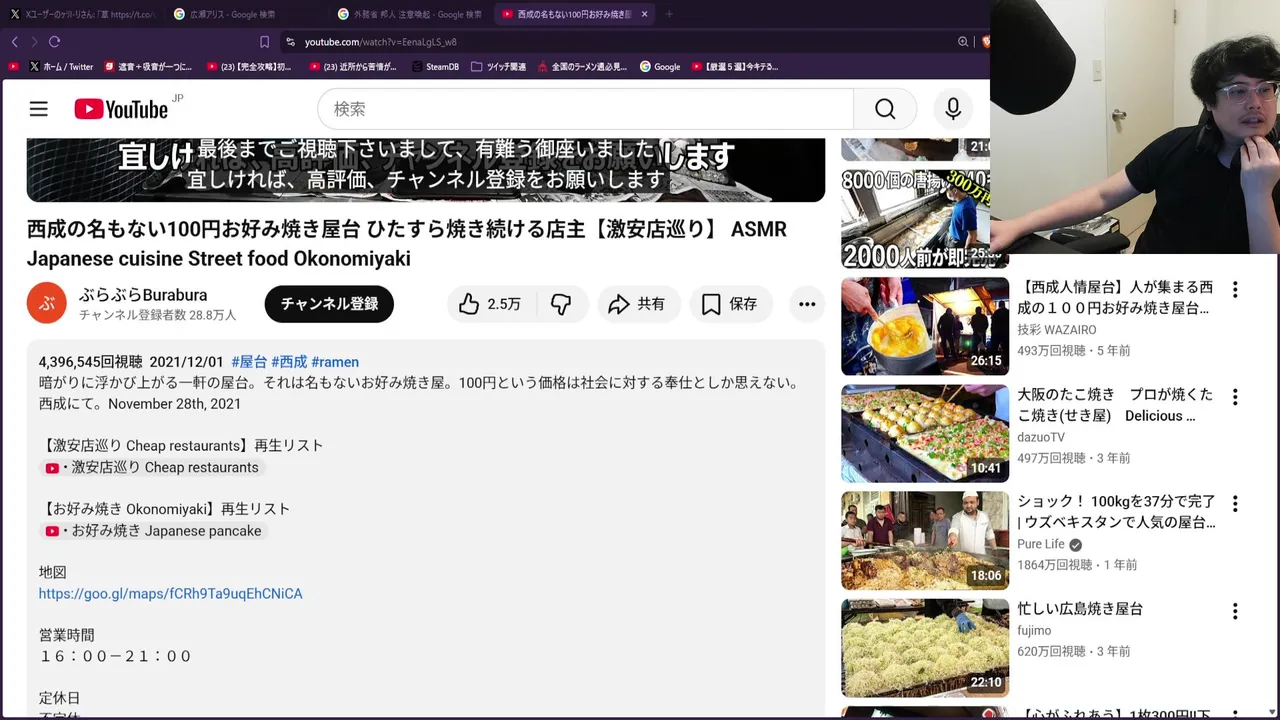Viewport: 1280px width, 720px height.
Task: Open ぶらぶらBurabura channel avatar
Action: [47, 303]
